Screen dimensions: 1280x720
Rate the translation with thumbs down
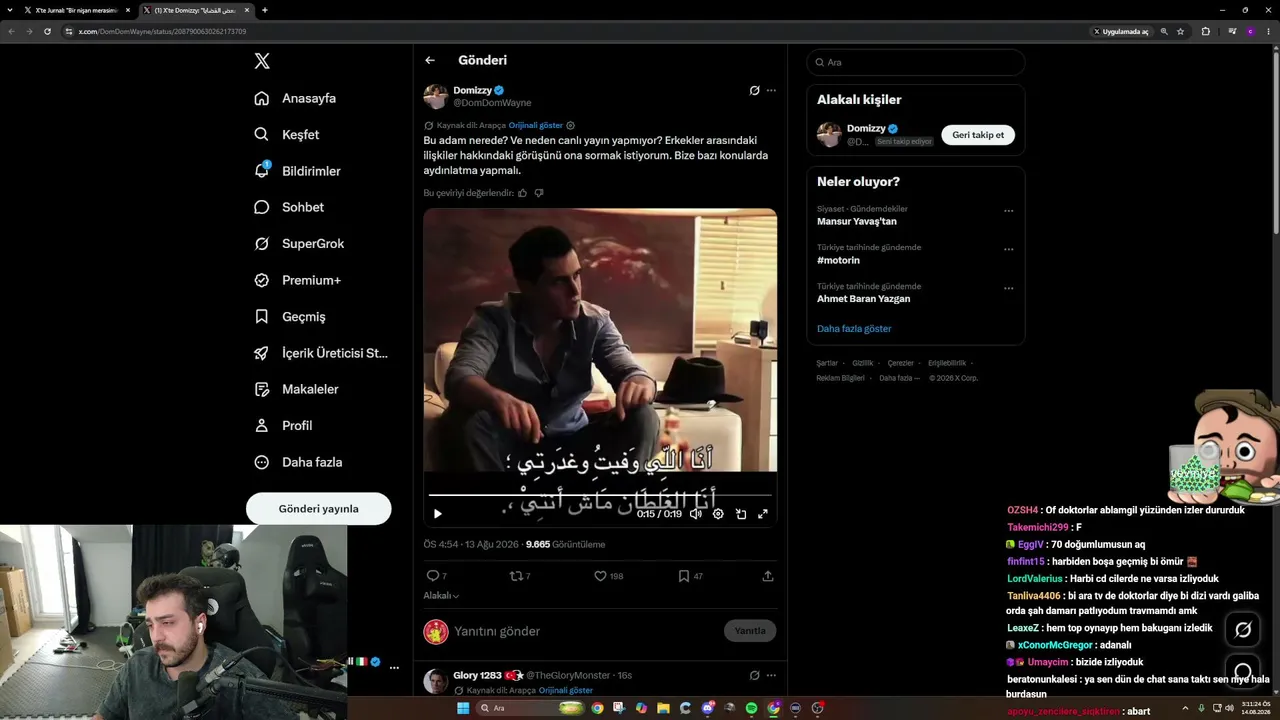click(x=539, y=193)
